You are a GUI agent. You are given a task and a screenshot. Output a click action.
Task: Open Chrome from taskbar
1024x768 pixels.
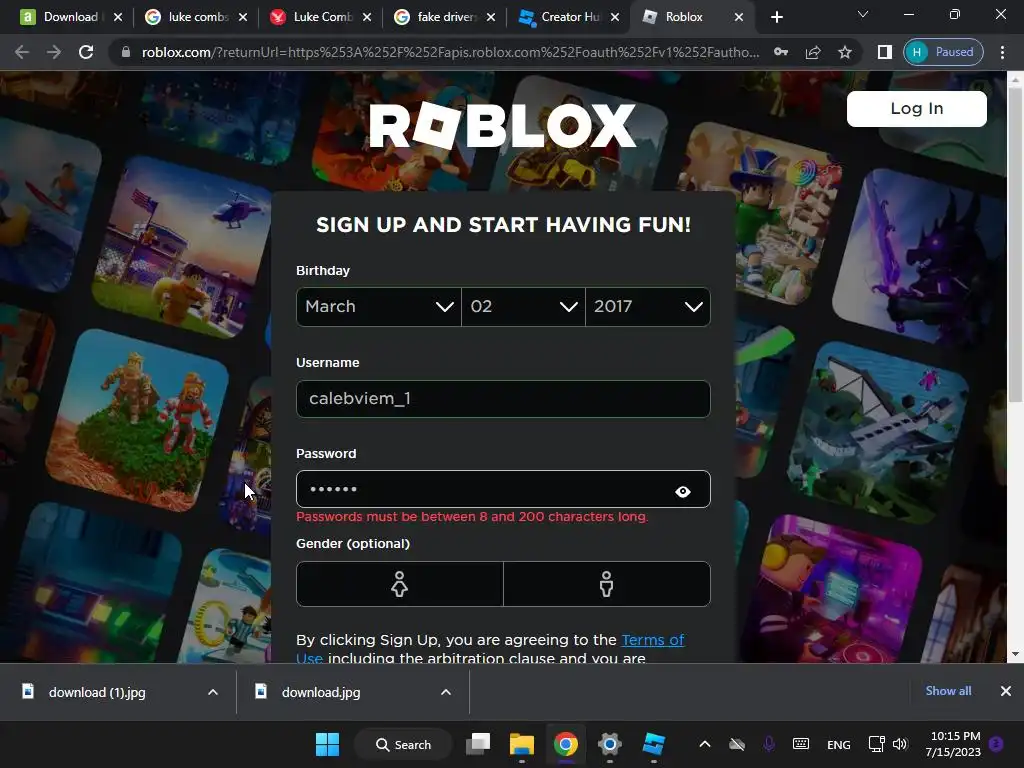pos(566,744)
